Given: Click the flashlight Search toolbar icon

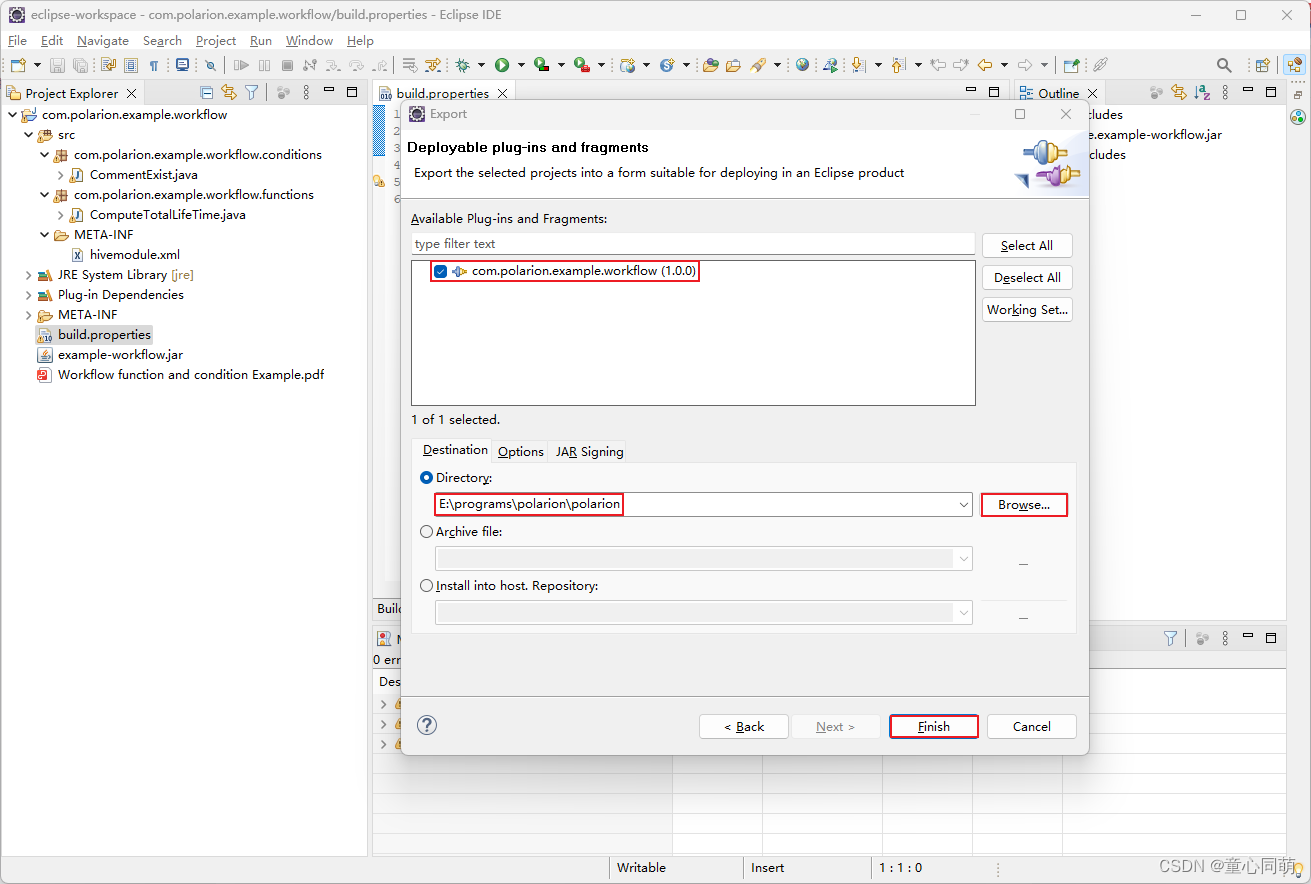Looking at the screenshot, I should point(759,65).
